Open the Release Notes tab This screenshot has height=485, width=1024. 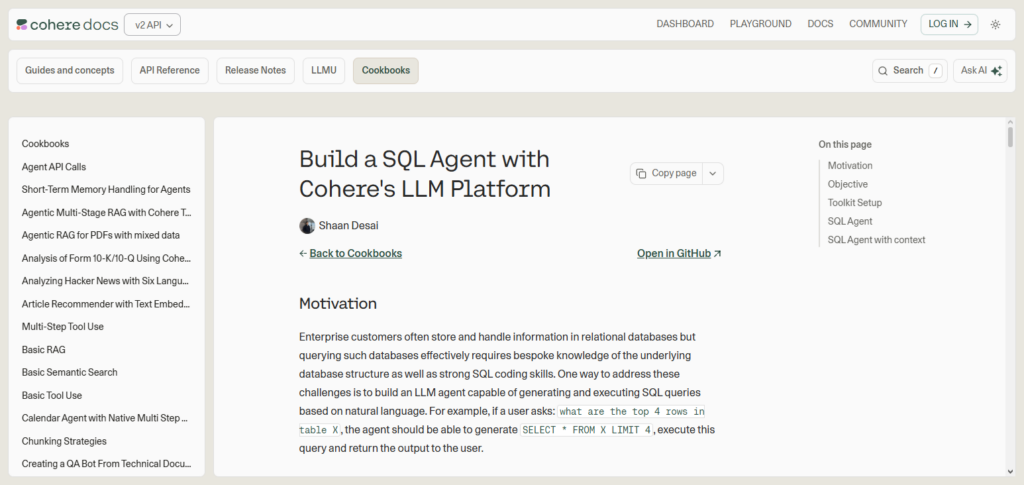pos(255,70)
